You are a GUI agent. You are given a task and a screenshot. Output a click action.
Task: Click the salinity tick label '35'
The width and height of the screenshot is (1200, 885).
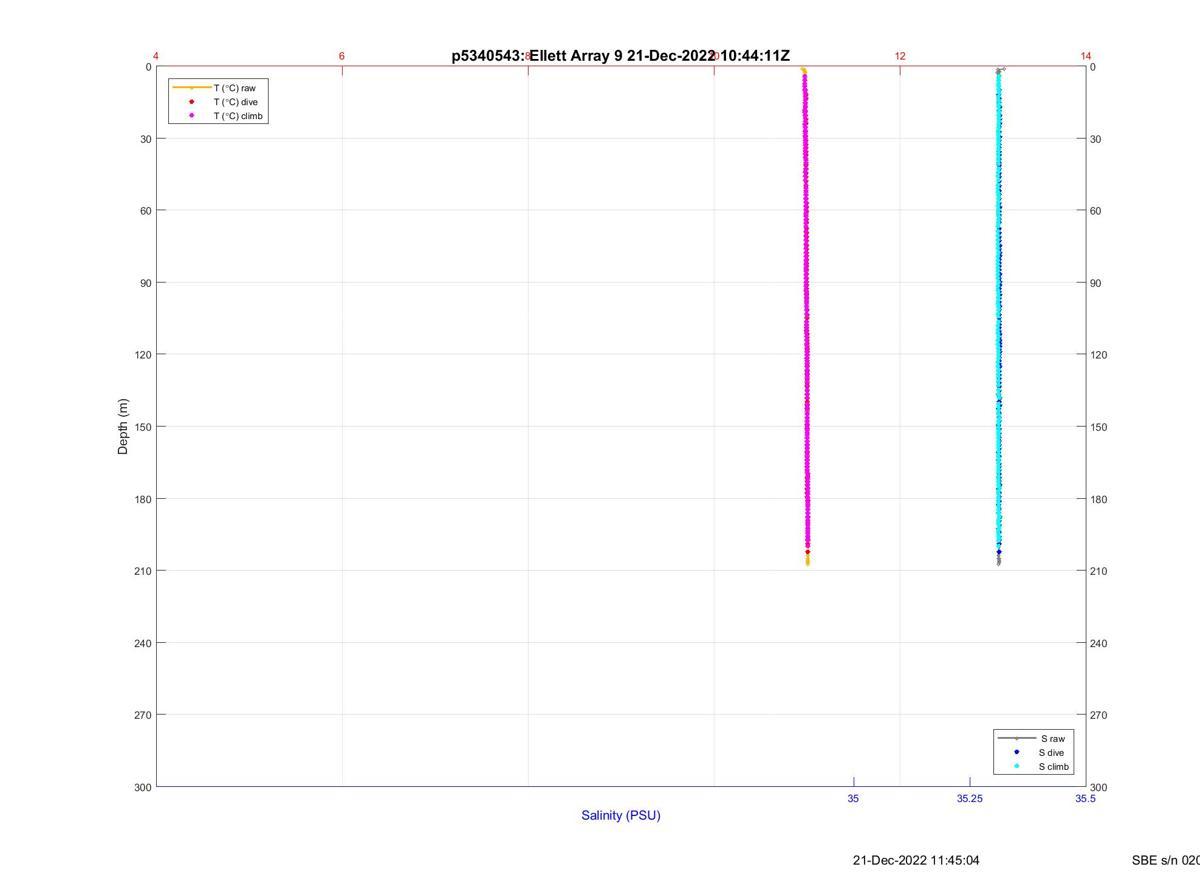pyautogui.click(x=853, y=799)
